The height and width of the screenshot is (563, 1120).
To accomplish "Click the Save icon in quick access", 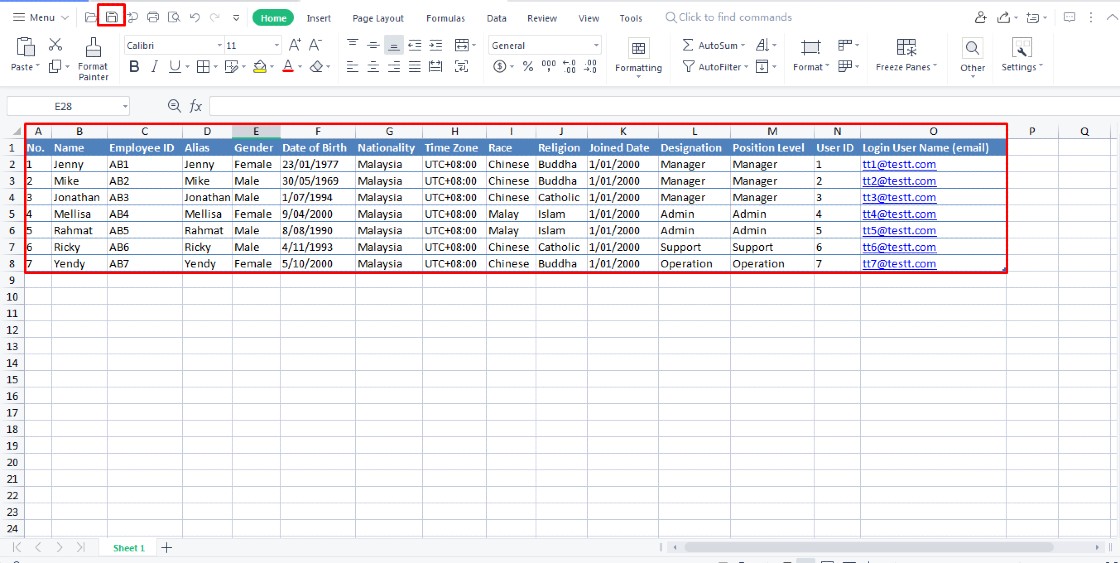I will (111, 17).
